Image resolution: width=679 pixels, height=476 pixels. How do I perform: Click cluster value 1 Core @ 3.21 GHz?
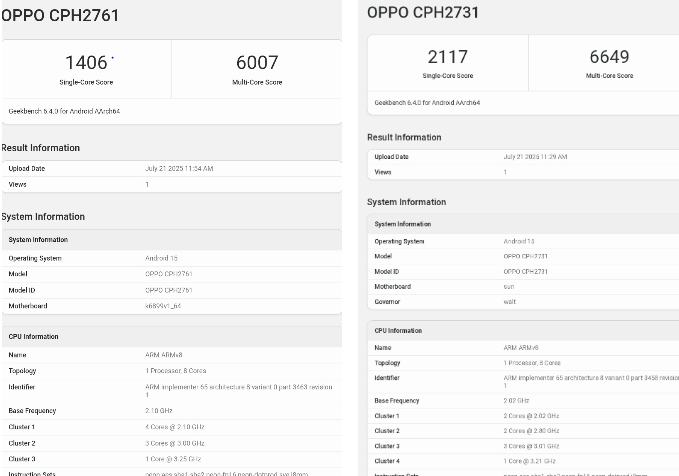[530, 461]
